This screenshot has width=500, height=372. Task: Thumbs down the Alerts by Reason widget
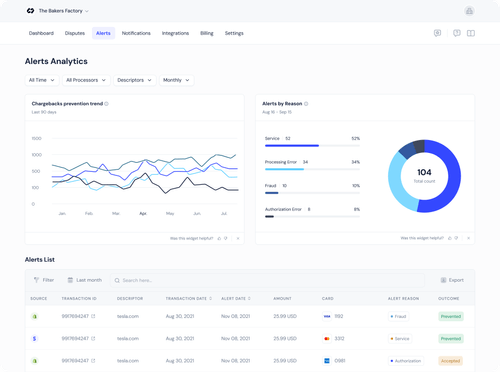[456, 238]
